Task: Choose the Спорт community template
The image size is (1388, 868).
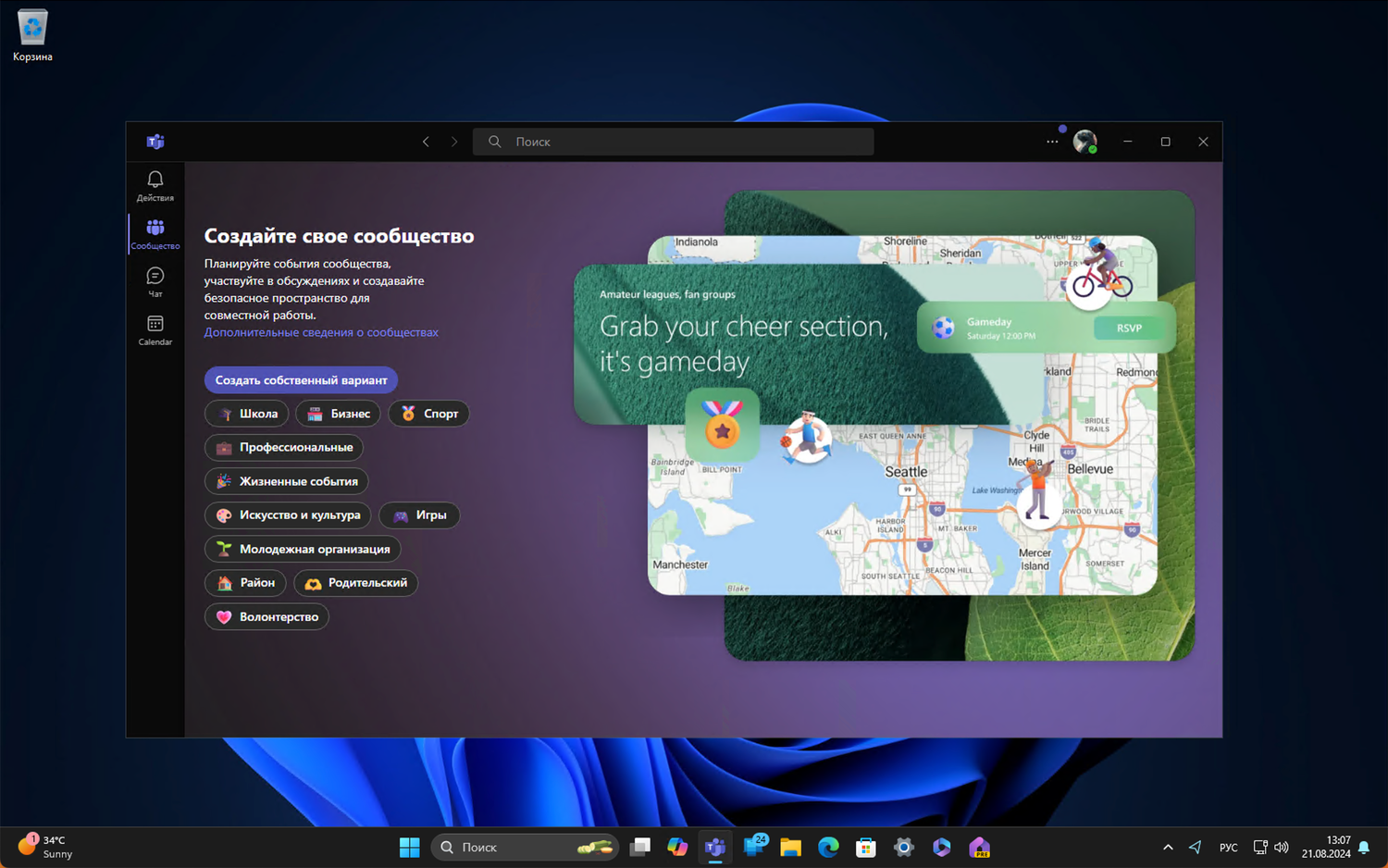Action: tap(429, 414)
